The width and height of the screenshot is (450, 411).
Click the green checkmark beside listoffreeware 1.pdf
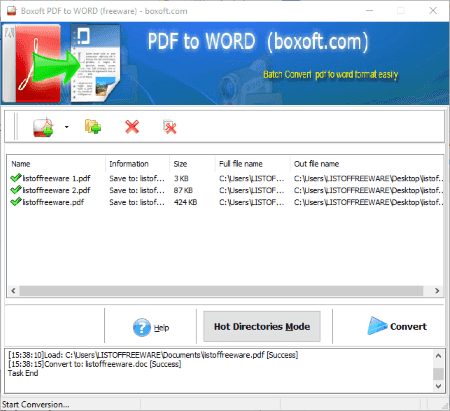point(16,178)
